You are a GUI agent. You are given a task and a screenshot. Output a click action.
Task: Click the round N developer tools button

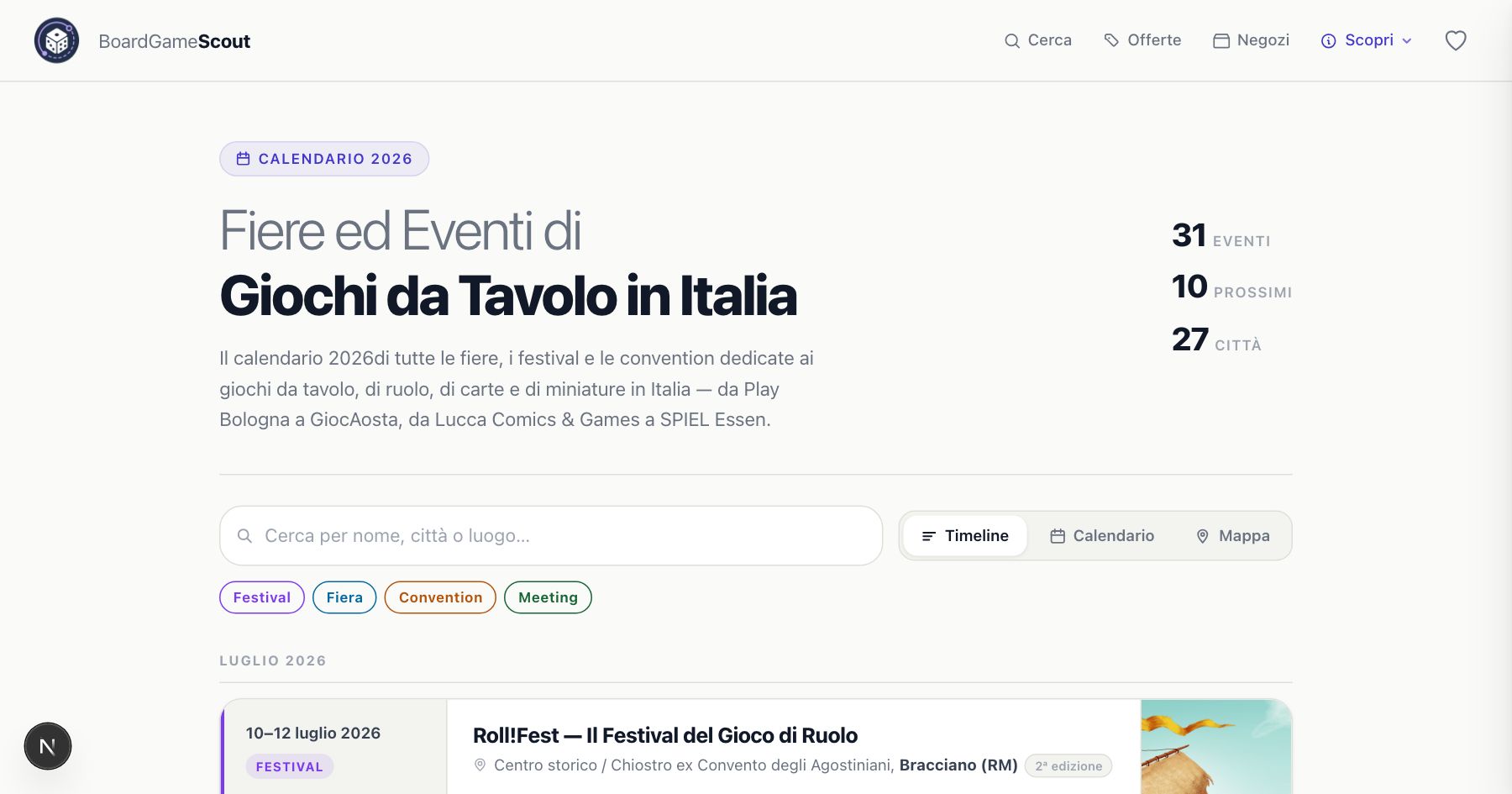coord(48,746)
